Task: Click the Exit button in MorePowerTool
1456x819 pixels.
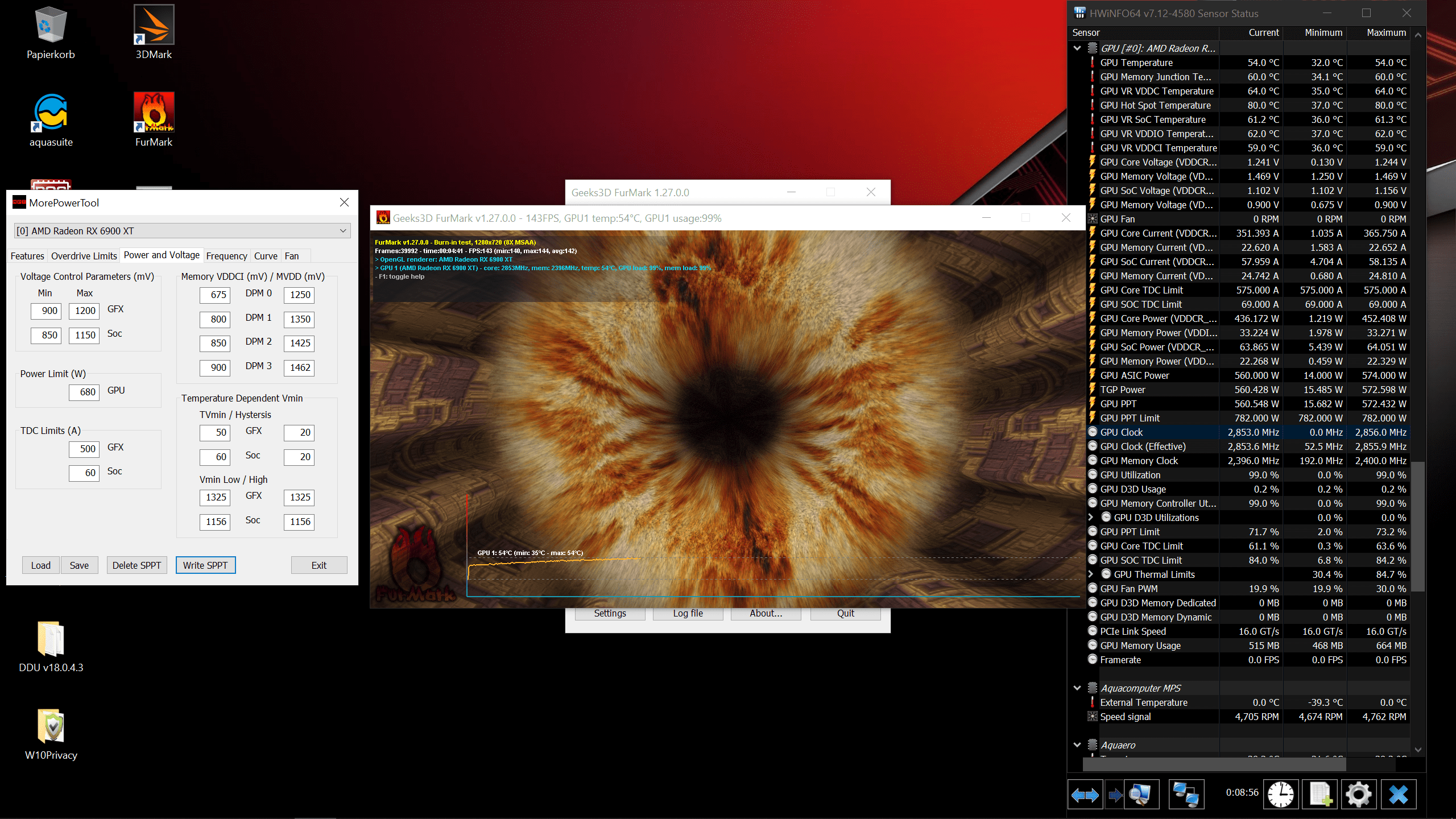Action: pos(319,565)
